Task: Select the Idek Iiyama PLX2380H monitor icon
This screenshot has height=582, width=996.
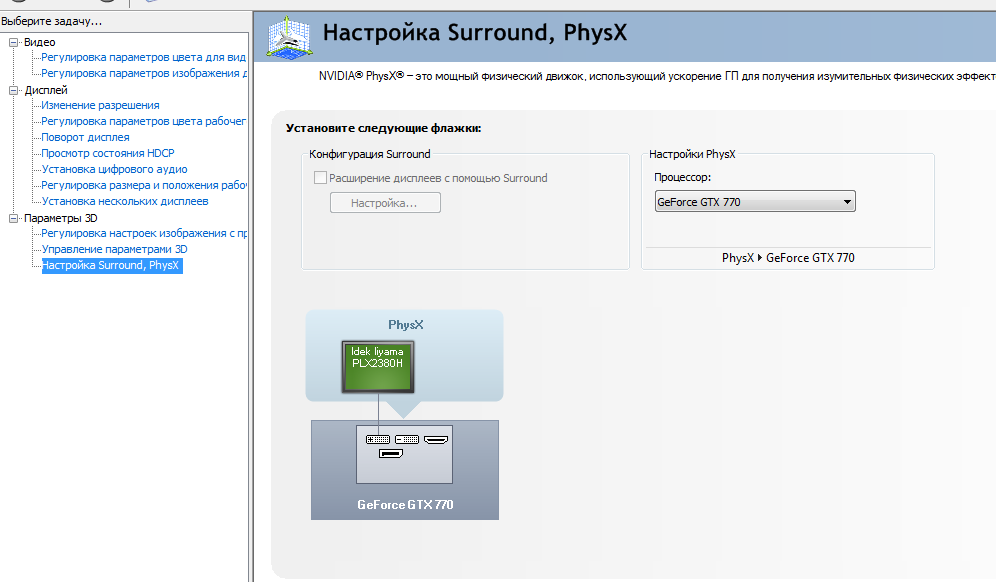Action: (377, 365)
